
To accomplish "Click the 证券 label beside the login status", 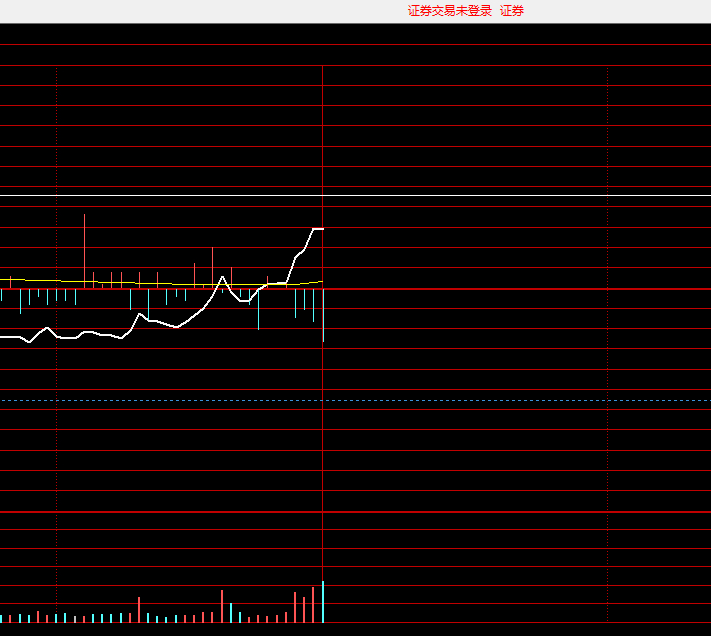I will click(x=512, y=11).
